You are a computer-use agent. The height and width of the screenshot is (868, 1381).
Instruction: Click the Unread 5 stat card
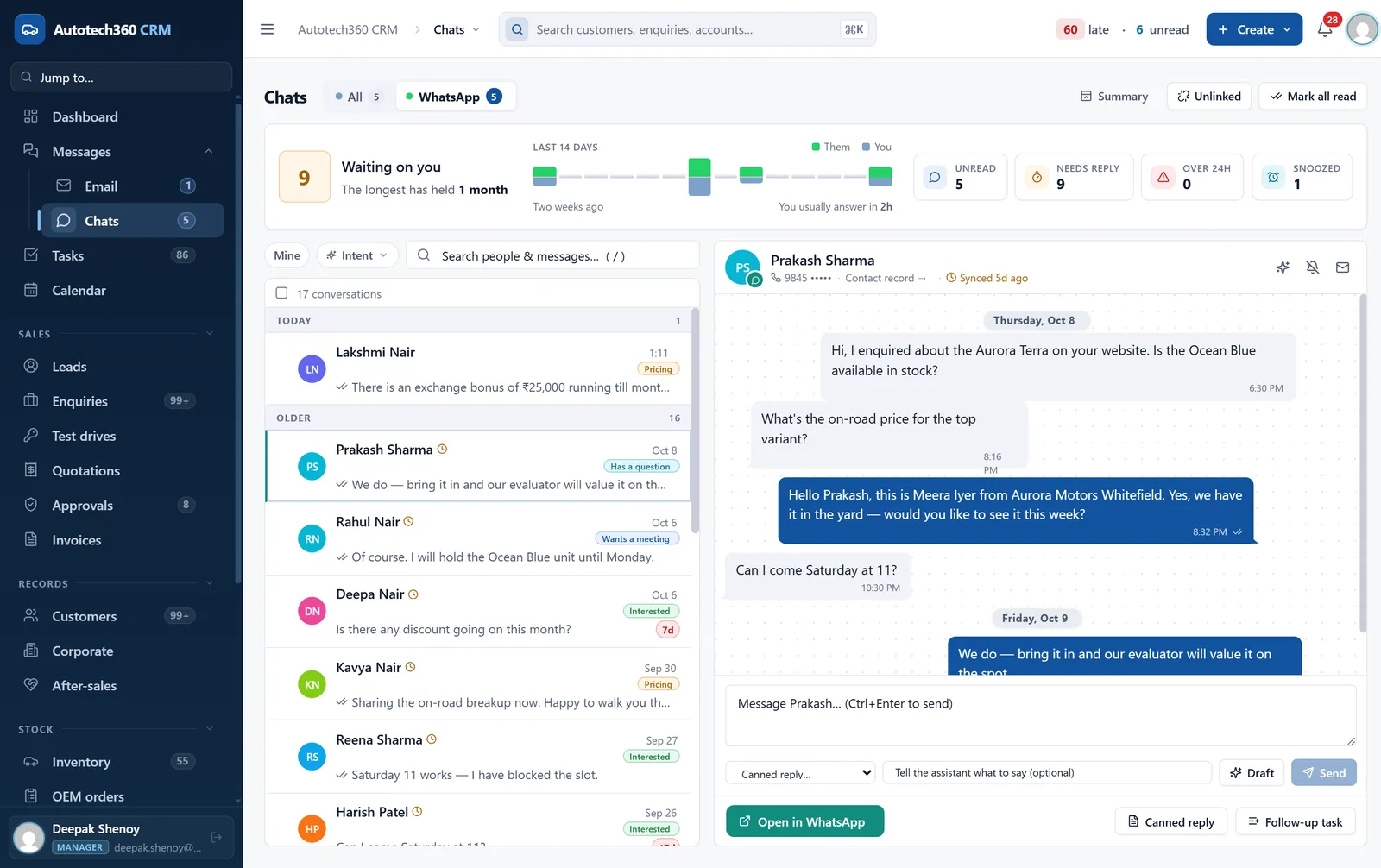click(960, 177)
